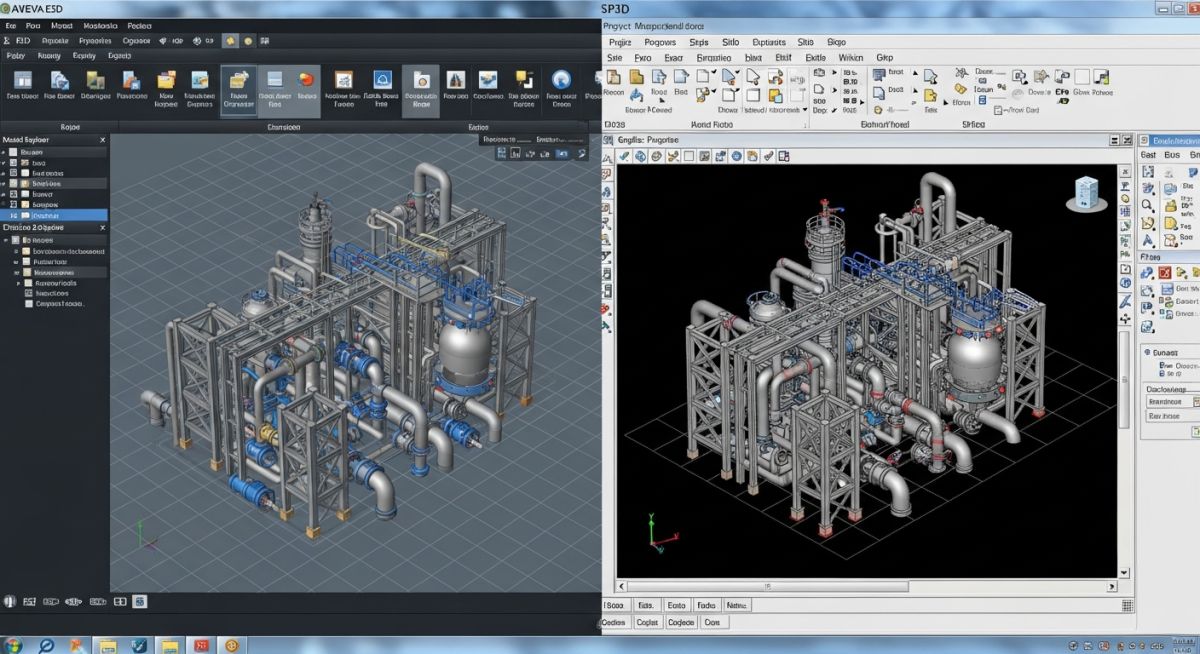The width and height of the screenshot is (1200, 654).
Task: Click the leftmost icon in AVEVA bottom status bar
Action: [10, 601]
